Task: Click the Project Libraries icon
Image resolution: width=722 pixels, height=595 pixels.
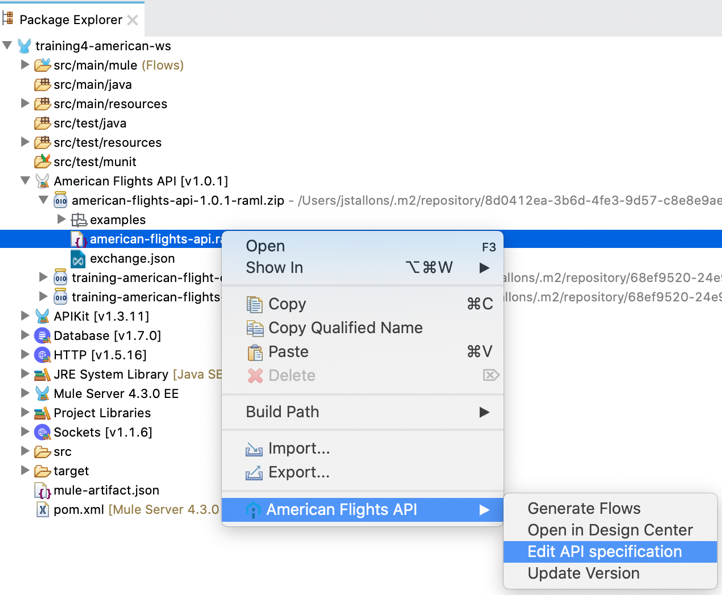Action: tap(42, 413)
